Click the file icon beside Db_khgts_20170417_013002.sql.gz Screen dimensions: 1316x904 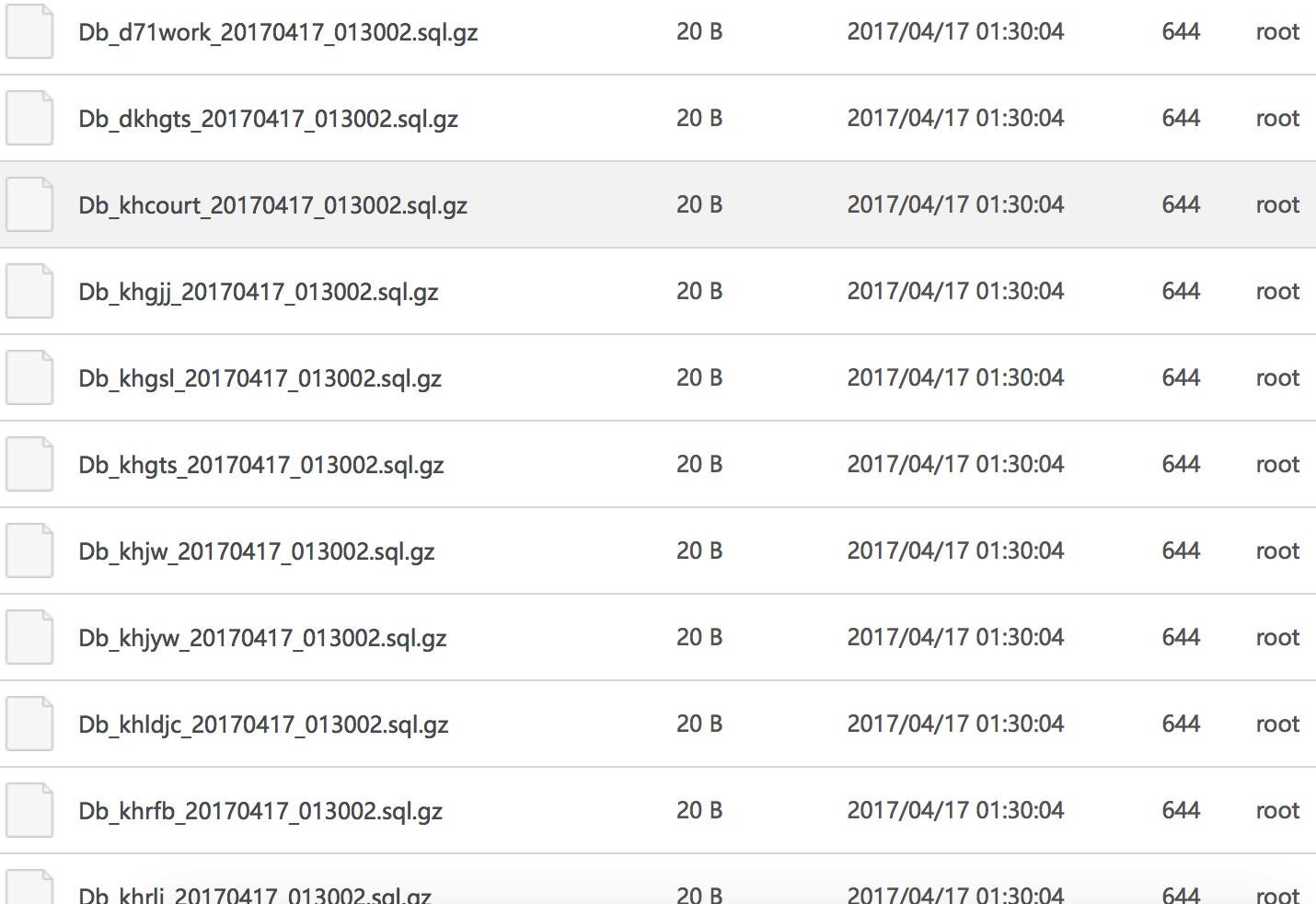click(29, 464)
